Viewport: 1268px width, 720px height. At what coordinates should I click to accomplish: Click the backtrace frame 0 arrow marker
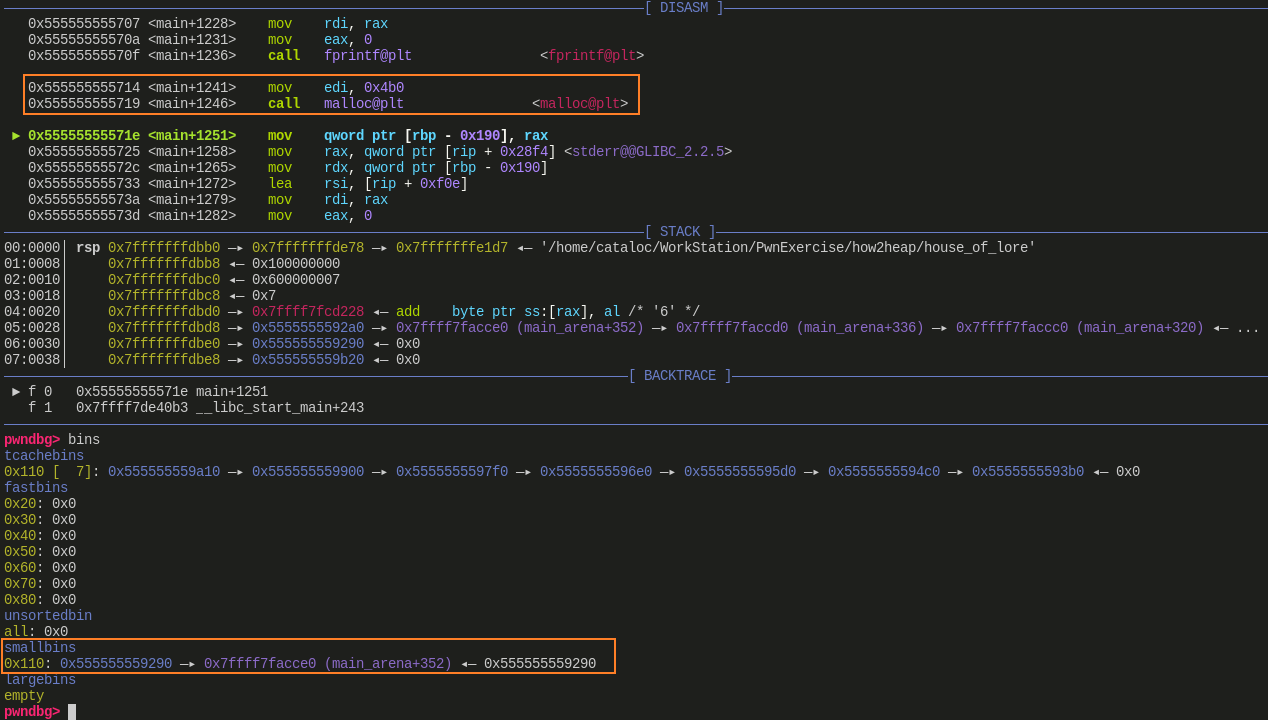16,392
